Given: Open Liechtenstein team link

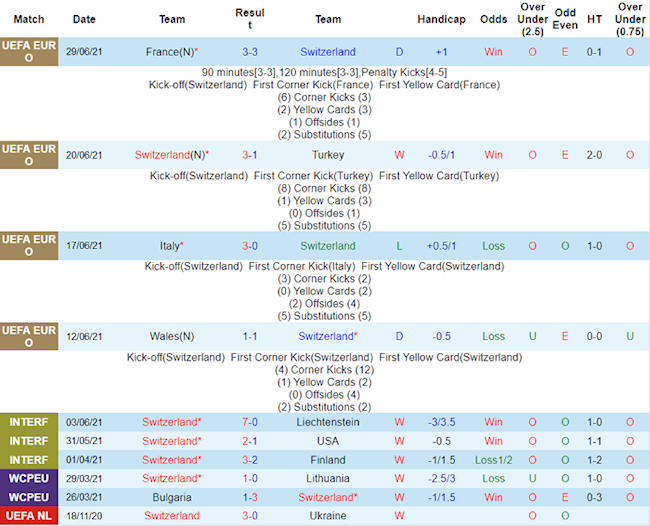Looking at the screenshot, I should (328, 422).
